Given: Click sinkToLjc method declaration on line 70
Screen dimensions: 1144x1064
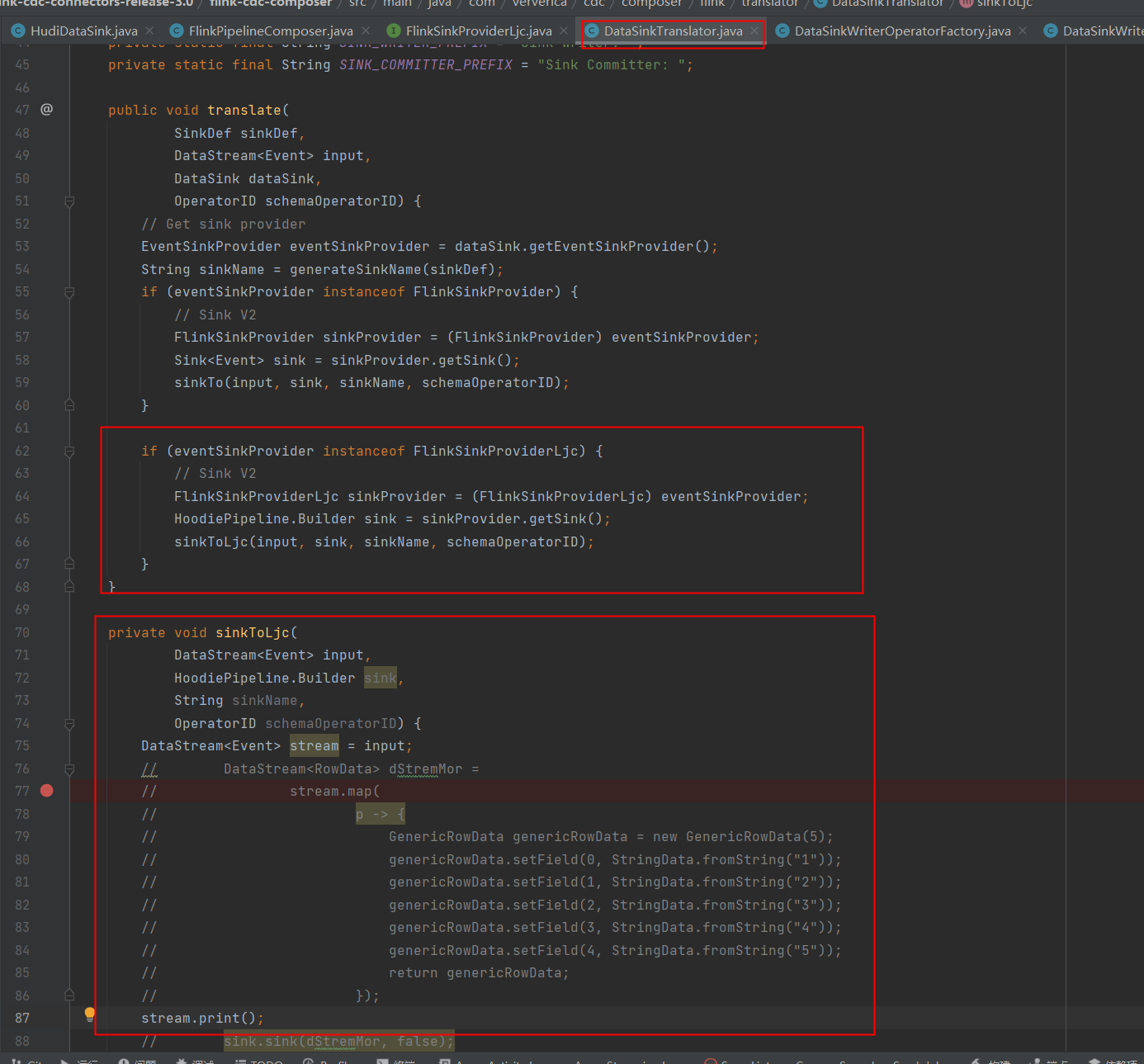Looking at the screenshot, I should click(253, 632).
